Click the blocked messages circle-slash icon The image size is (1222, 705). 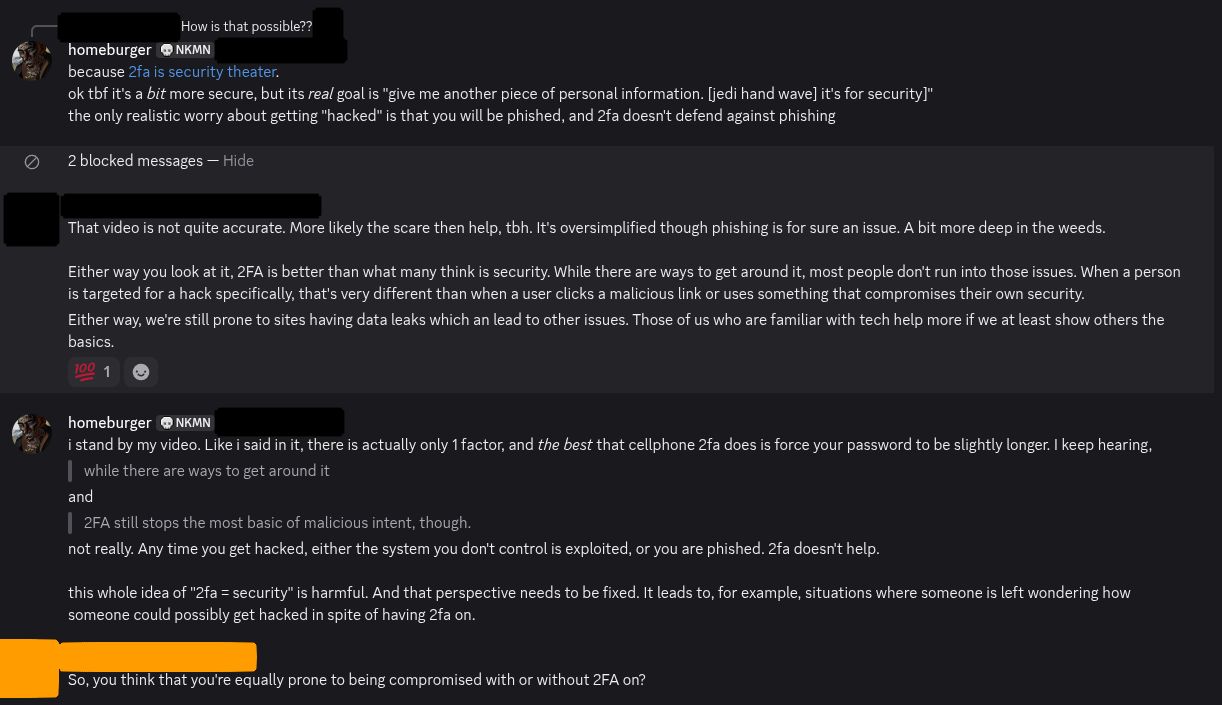(x=32, y=161)
